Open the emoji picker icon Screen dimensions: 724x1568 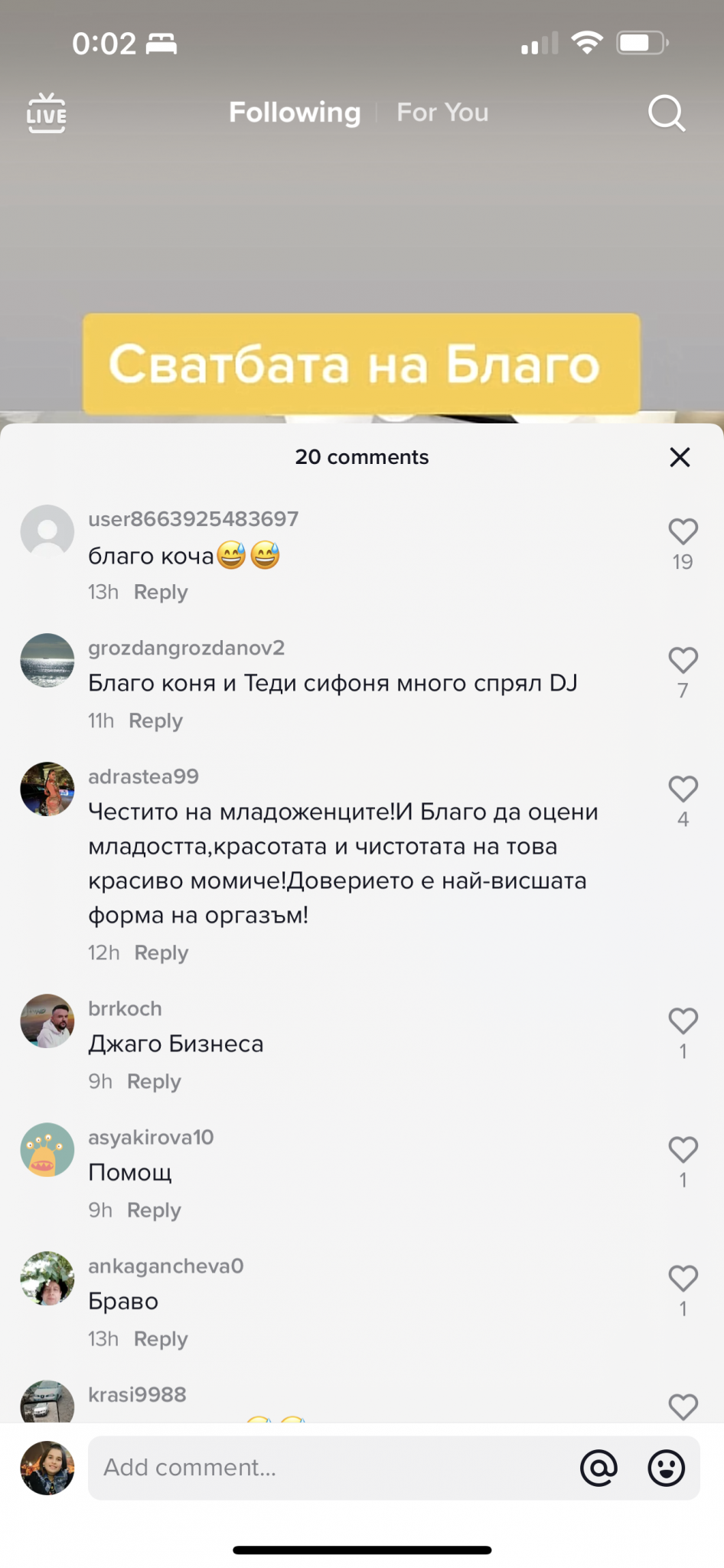pos(667,1468)
